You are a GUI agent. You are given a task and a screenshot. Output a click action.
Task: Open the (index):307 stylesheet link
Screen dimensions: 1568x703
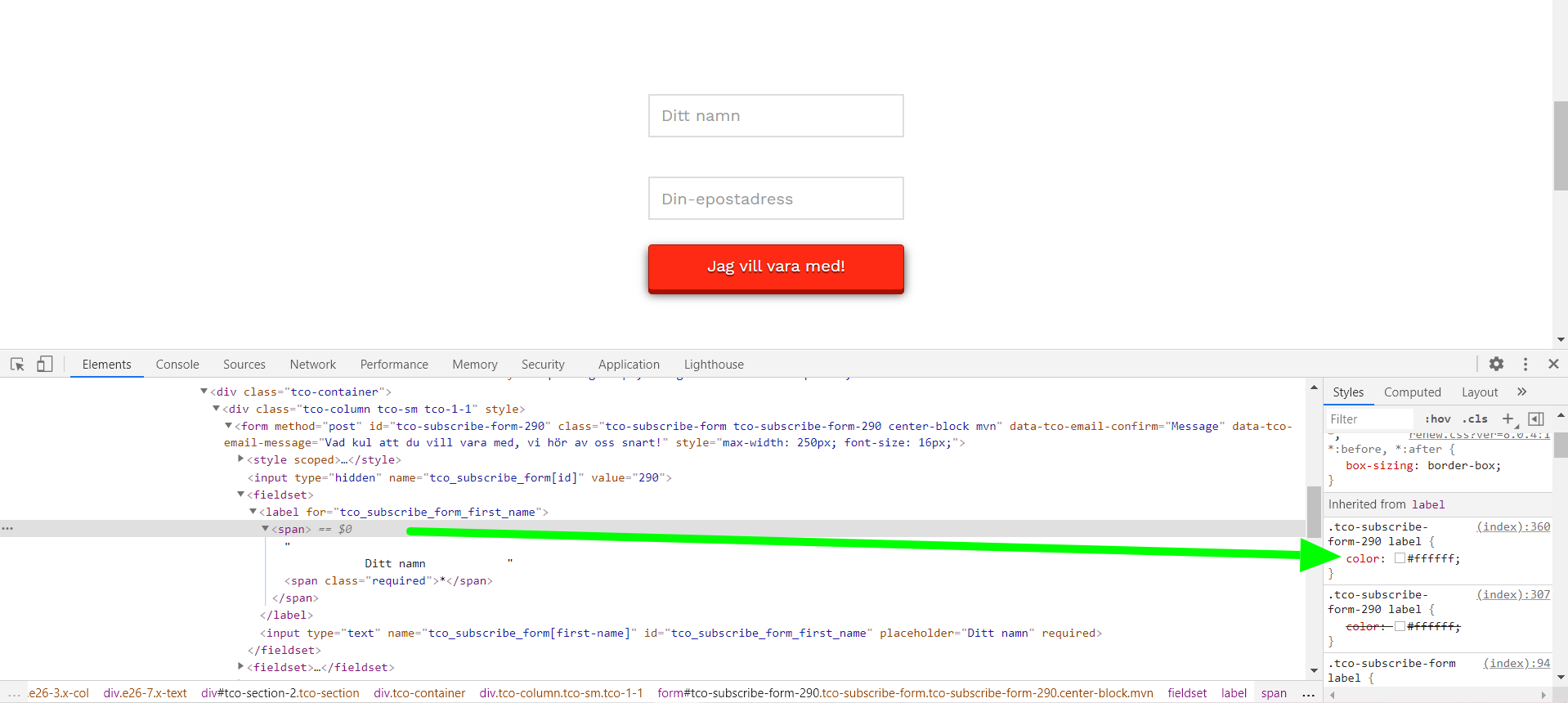(x=1513, y=594)
